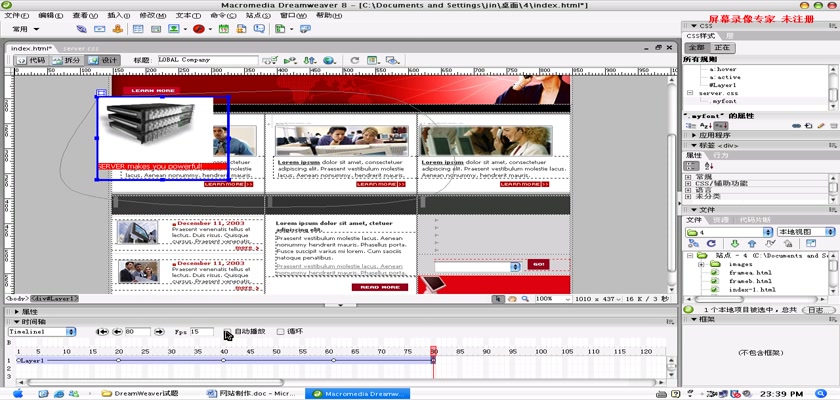Switch to the Assets tab in the Files panel
The width and height of the screenshot is (840, 400).
tap(721, 220)
